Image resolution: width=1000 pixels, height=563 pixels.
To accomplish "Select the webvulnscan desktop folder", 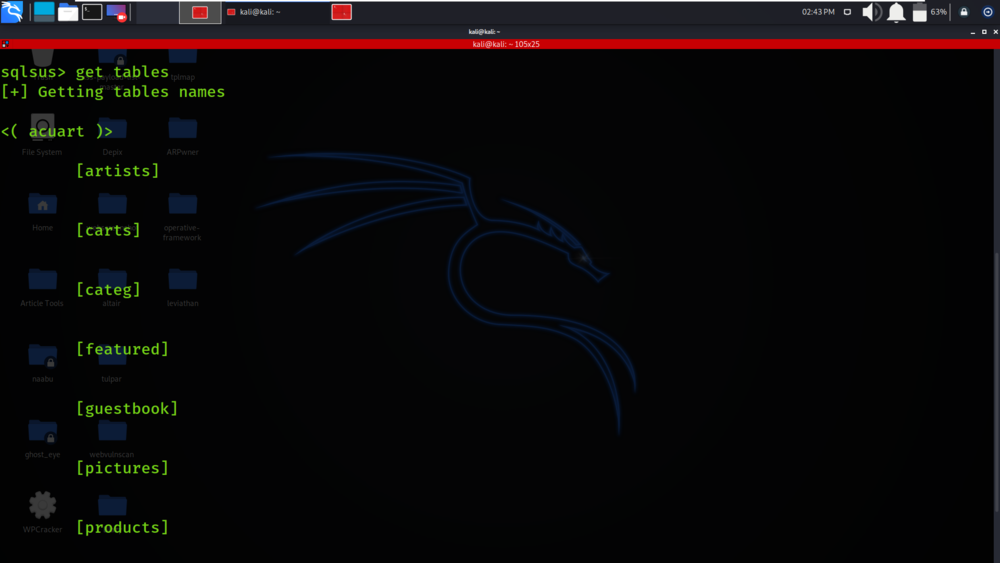I will point(112,438).
